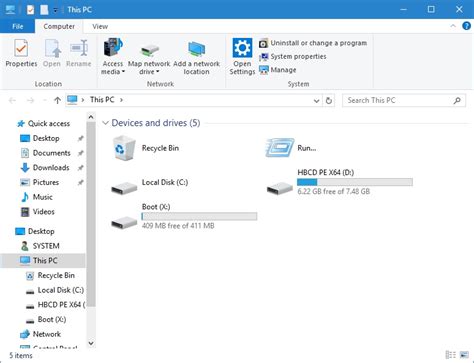The width and height of the screenshot is (474, 363).
Task: Click the HBCD PE X64 usage bar
Action: pos(355,182)
